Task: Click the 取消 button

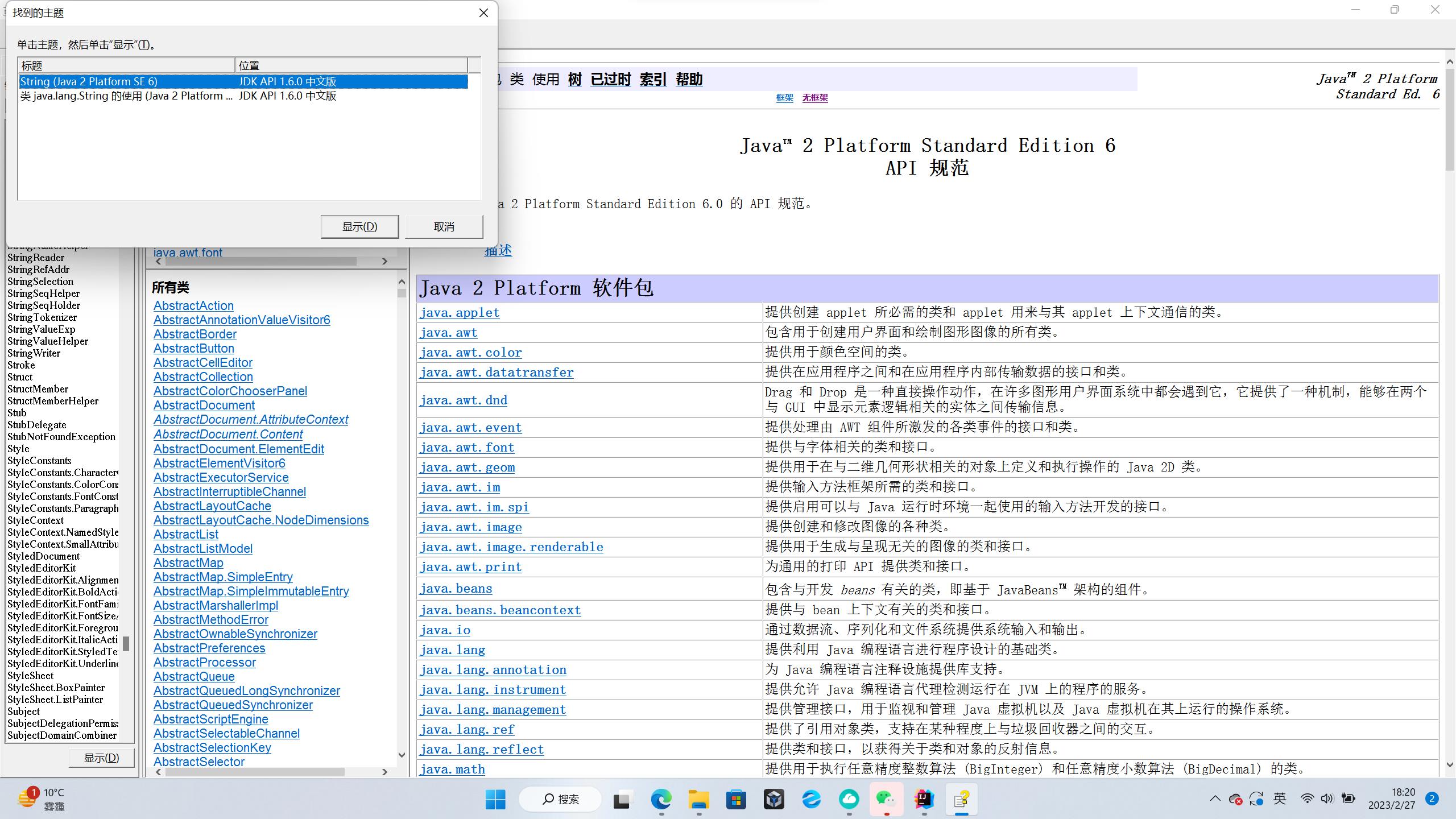Action: (444, 226)
